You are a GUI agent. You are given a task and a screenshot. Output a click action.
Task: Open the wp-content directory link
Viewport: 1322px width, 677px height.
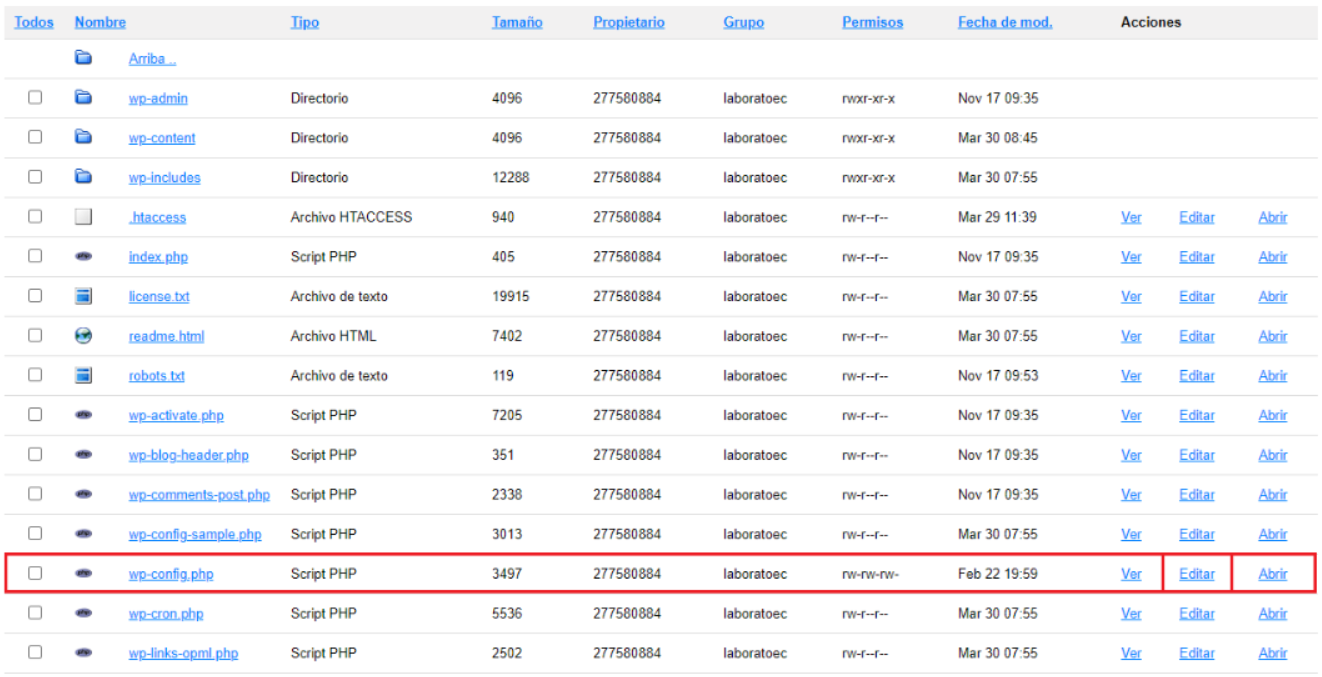click(162, 138)
